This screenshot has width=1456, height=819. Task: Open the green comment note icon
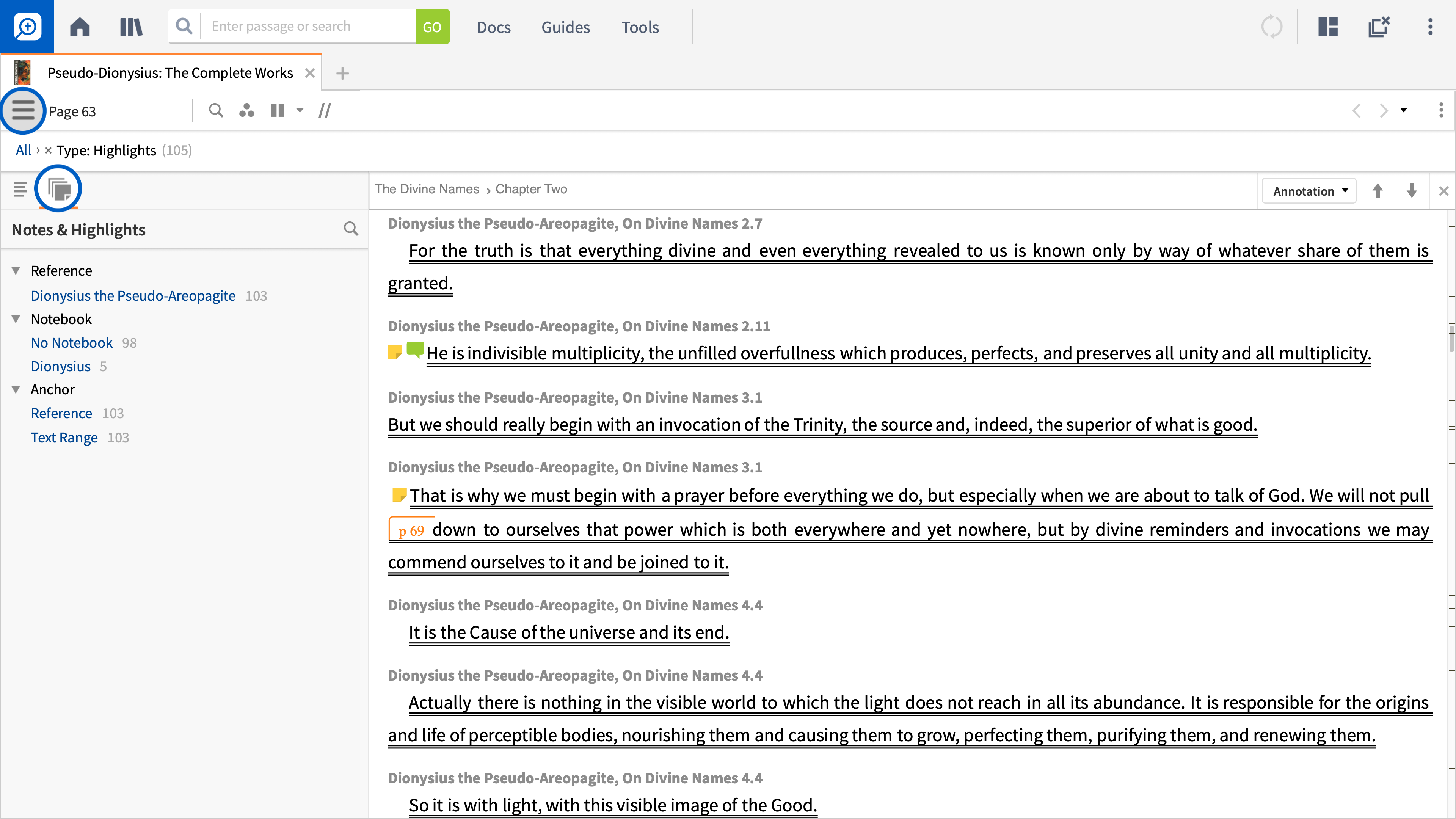[415, 350]
